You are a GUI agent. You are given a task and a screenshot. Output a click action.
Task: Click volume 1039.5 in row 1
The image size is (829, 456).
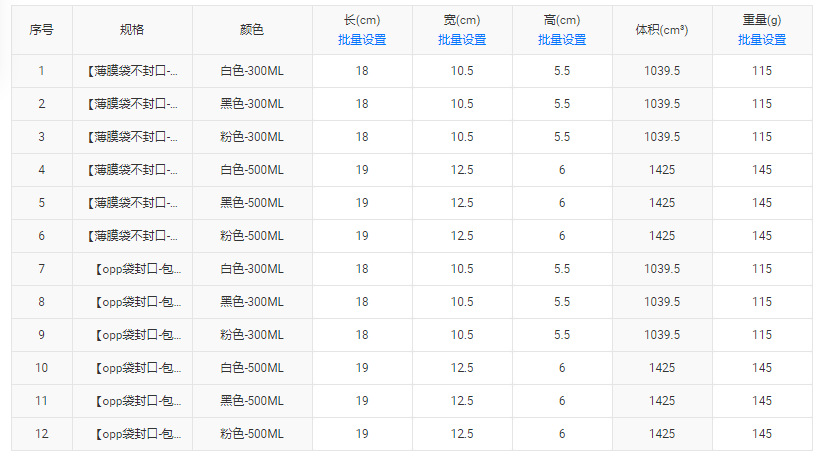coord(662,71)
